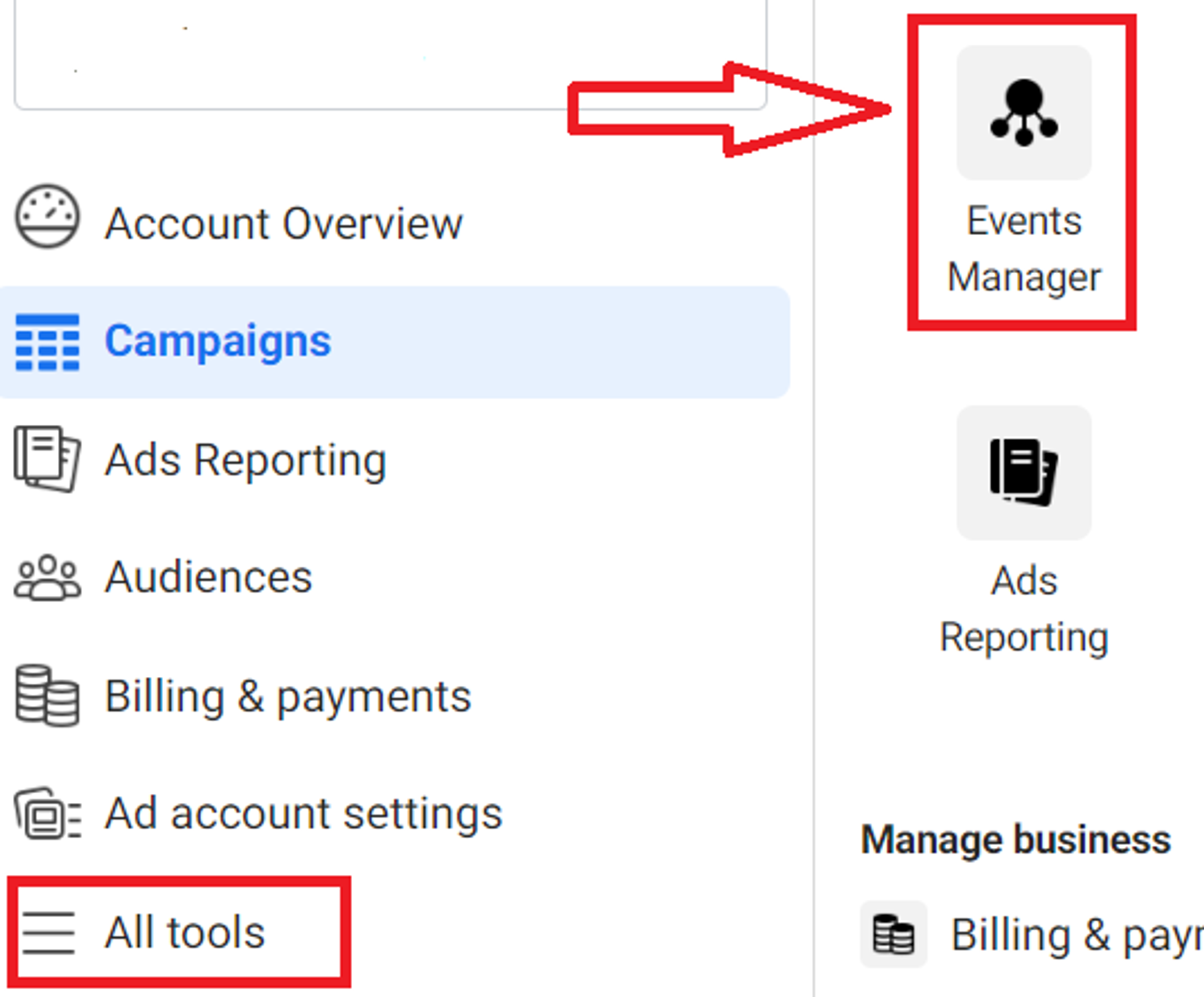The width and height of the screenshot is (1204, 997).
Task: Click the Campaigns grid icon
Action: pyautogui.click(x=47, y=342)
